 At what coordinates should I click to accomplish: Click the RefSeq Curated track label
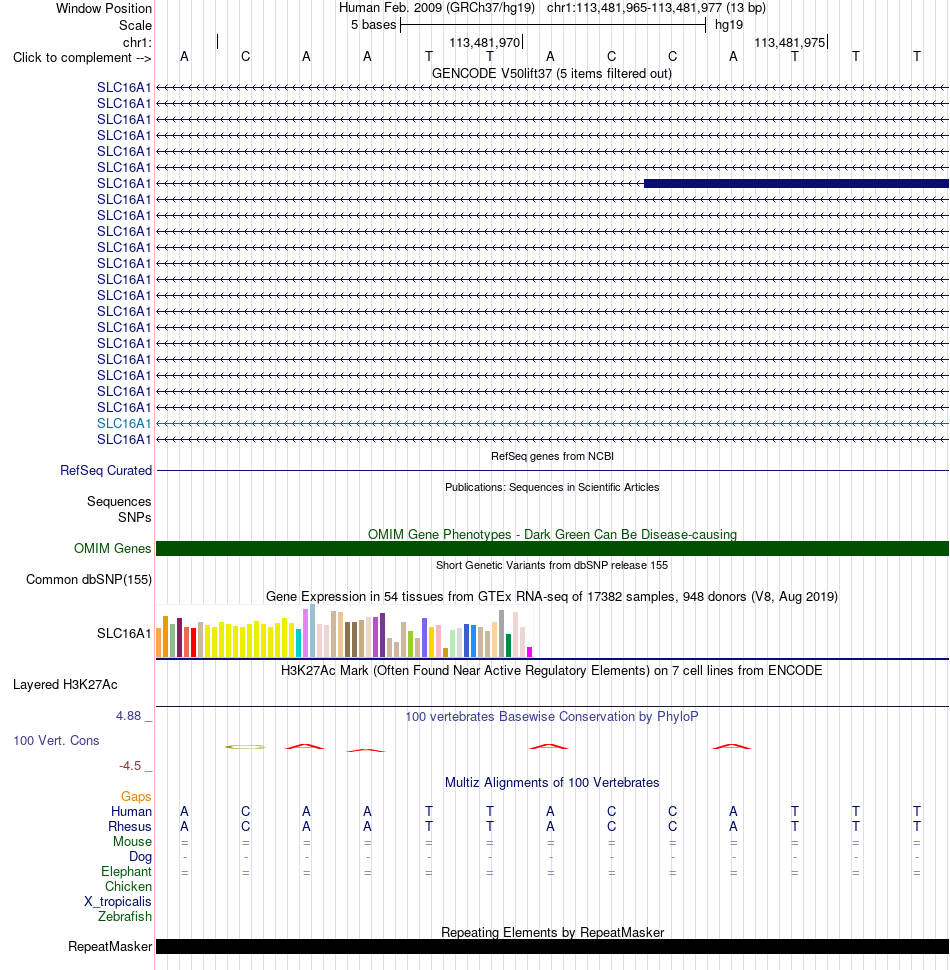pos(106,471)
